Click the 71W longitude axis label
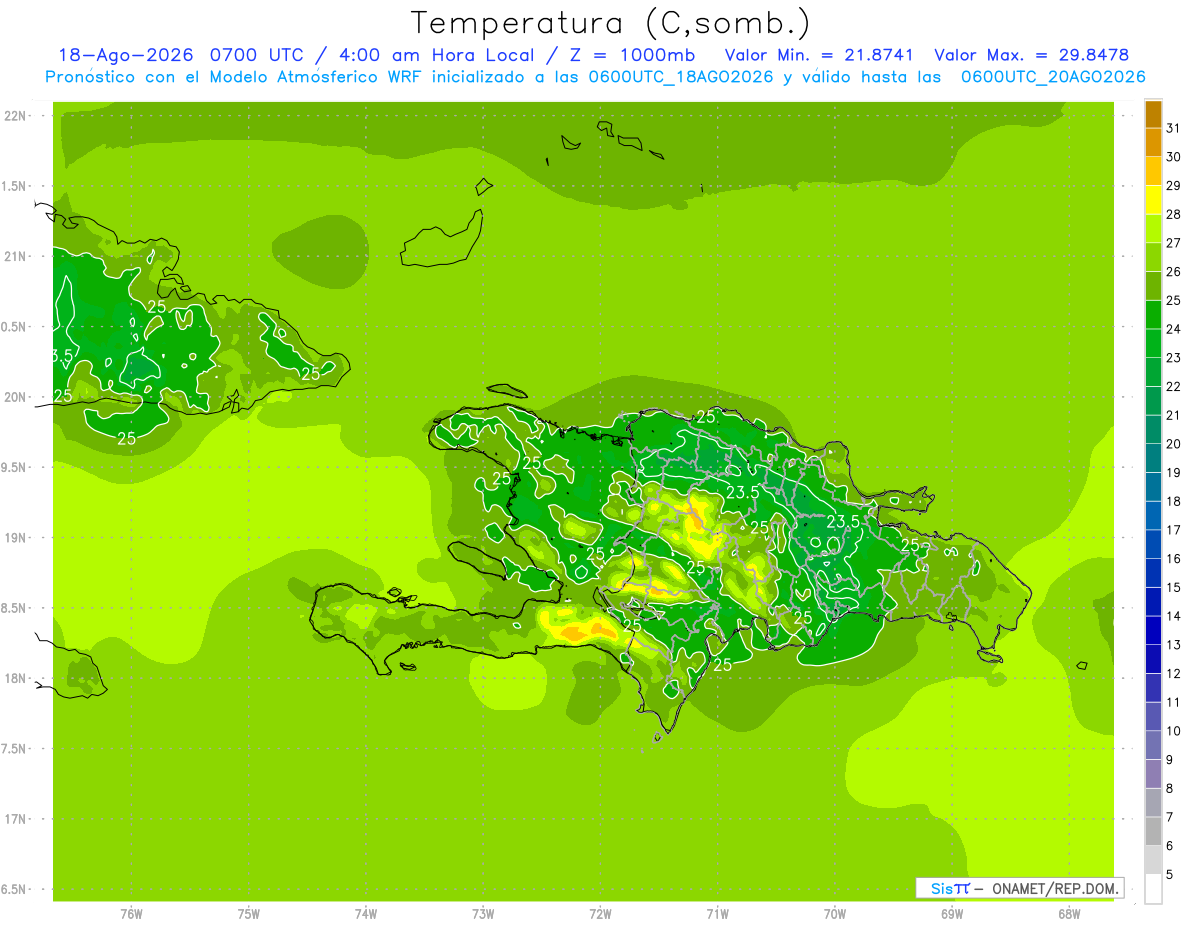The image size is (1200, 927). 717,914
